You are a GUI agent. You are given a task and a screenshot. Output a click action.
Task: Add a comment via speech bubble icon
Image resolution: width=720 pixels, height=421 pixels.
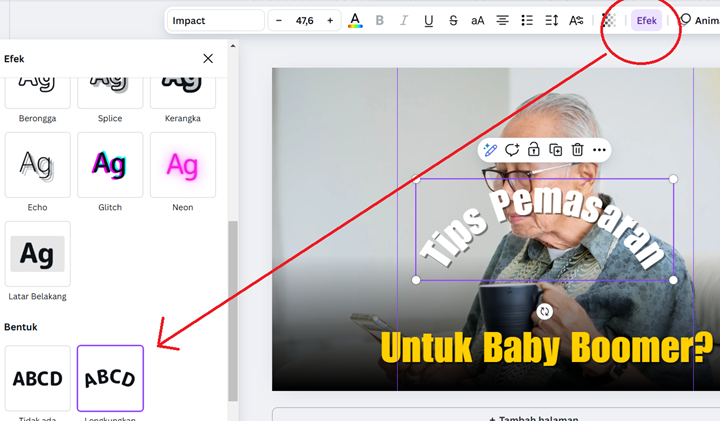tap(512, 150)
